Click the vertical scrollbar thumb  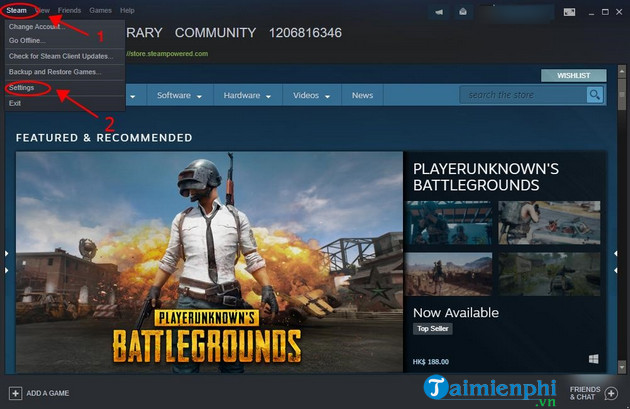622,94
